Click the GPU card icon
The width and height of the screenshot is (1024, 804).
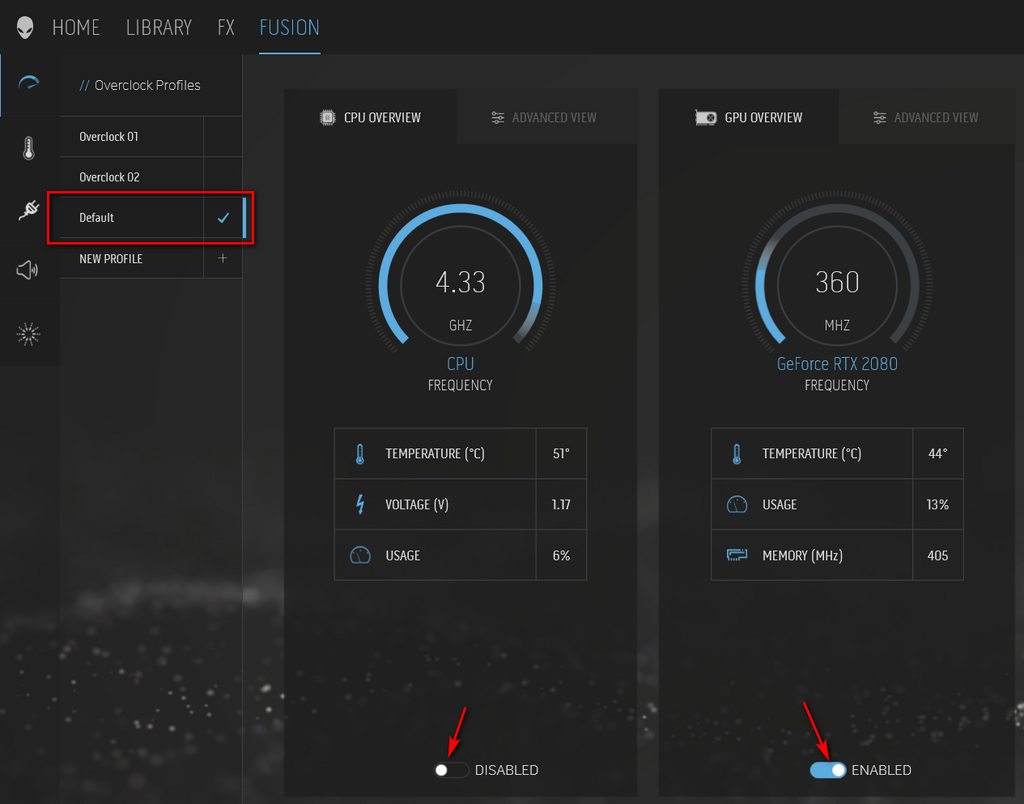click(x=706, y=118)
